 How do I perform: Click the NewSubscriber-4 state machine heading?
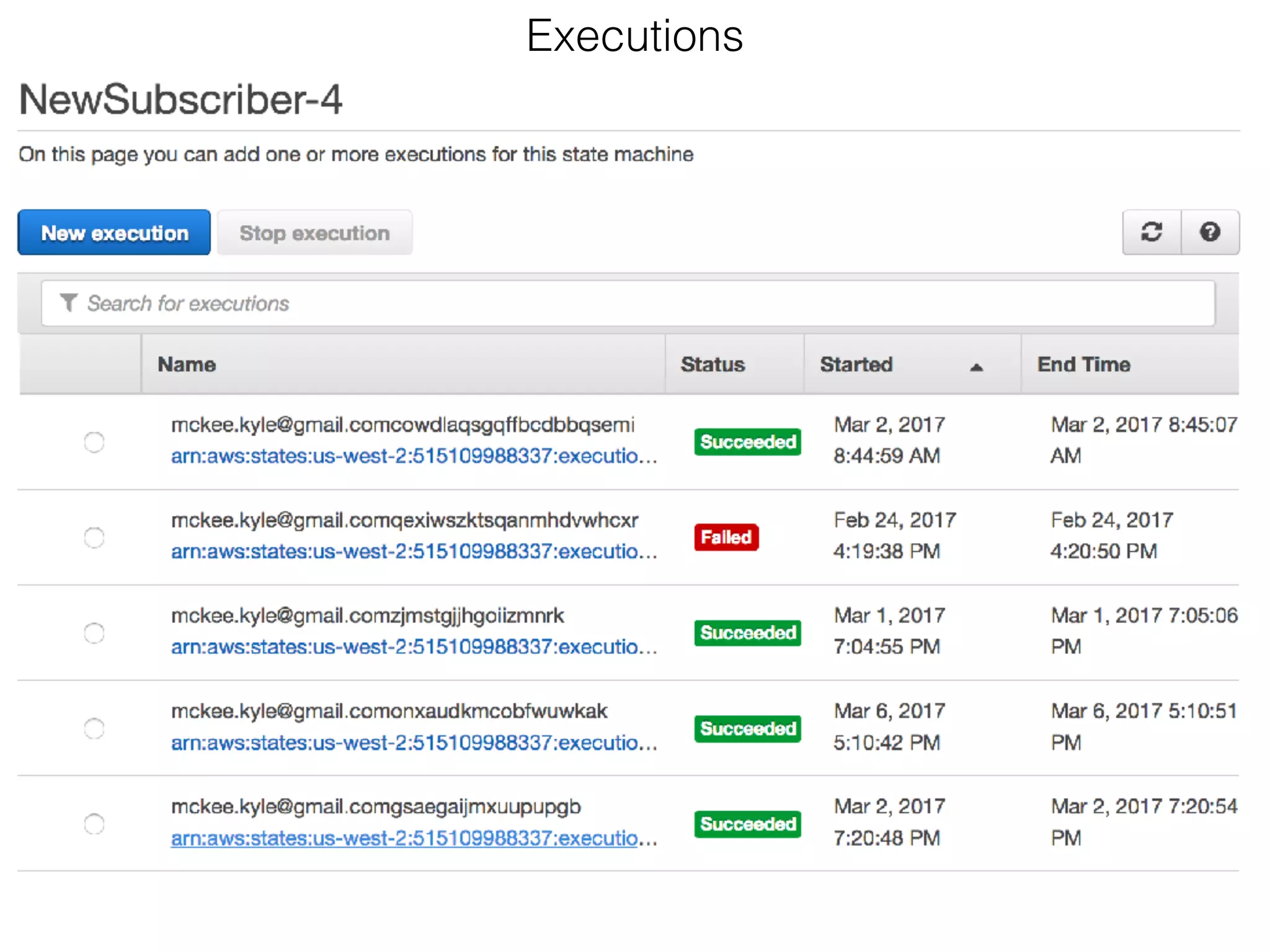(180, 99)
